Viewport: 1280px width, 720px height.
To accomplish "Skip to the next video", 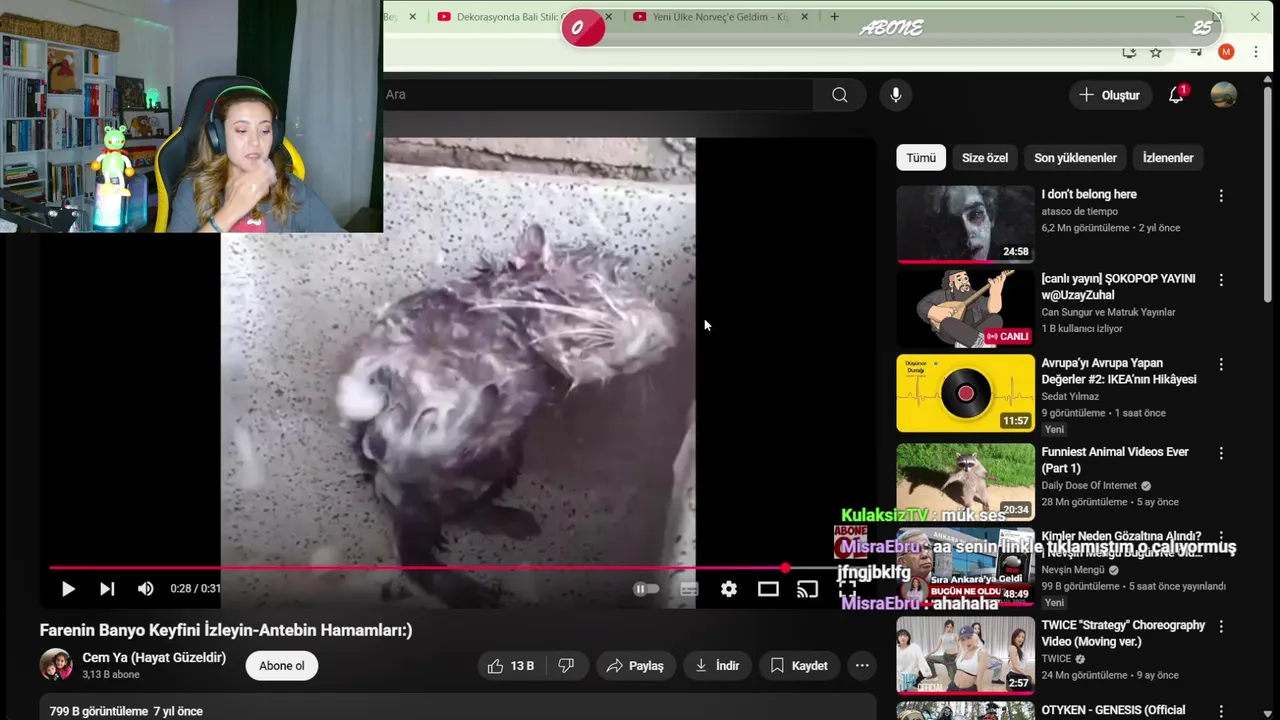I will [107, 589].
